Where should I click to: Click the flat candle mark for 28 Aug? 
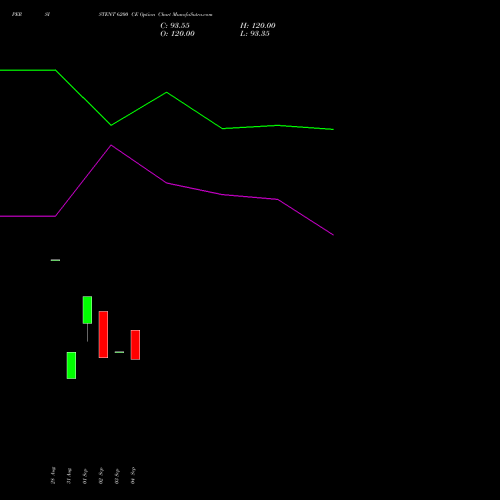pyautogui.click(x=55, y=260)
